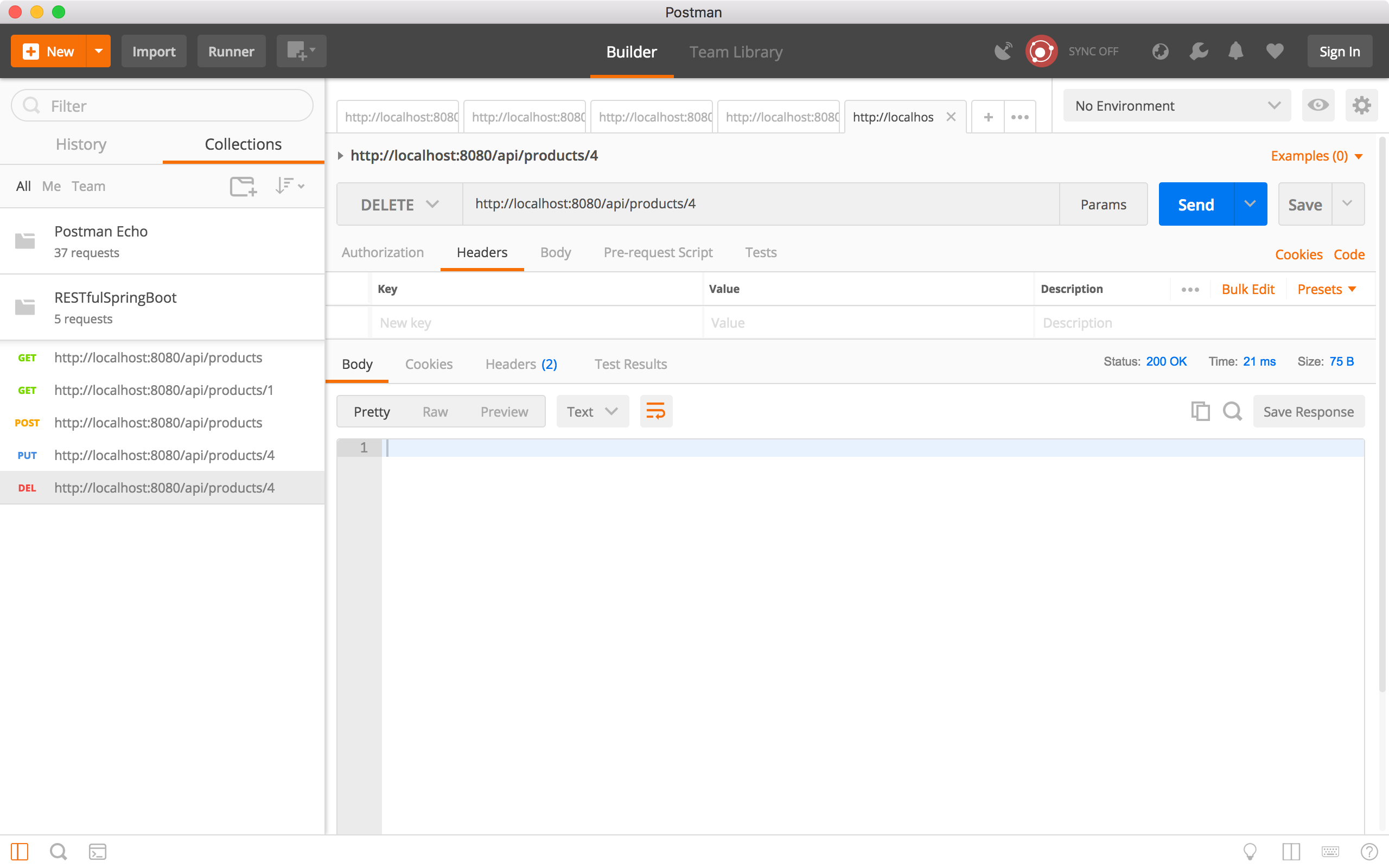1389x868 pixels.
Task: Open the Code link
Action: tap(1349, 254)
